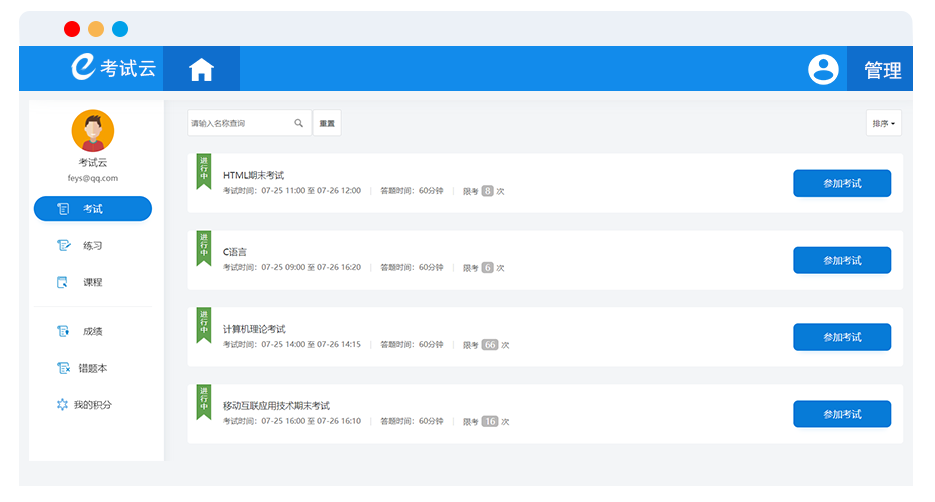Click the 错题本 icon in sidebar

pyautogui.click(x=63, y=368)
